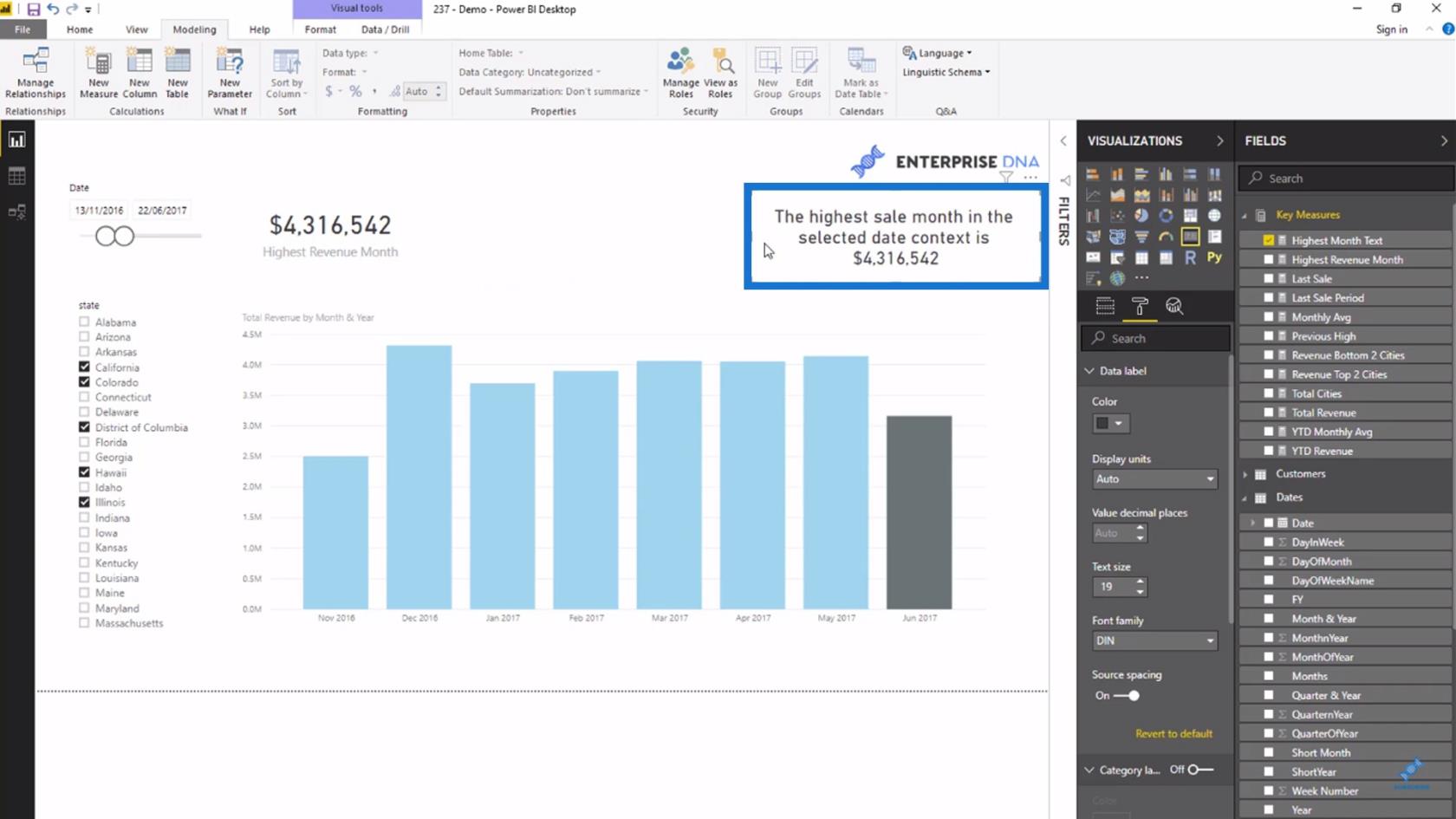
Task: Switch to Report view in left sidebar
Action: pos(16,140)
